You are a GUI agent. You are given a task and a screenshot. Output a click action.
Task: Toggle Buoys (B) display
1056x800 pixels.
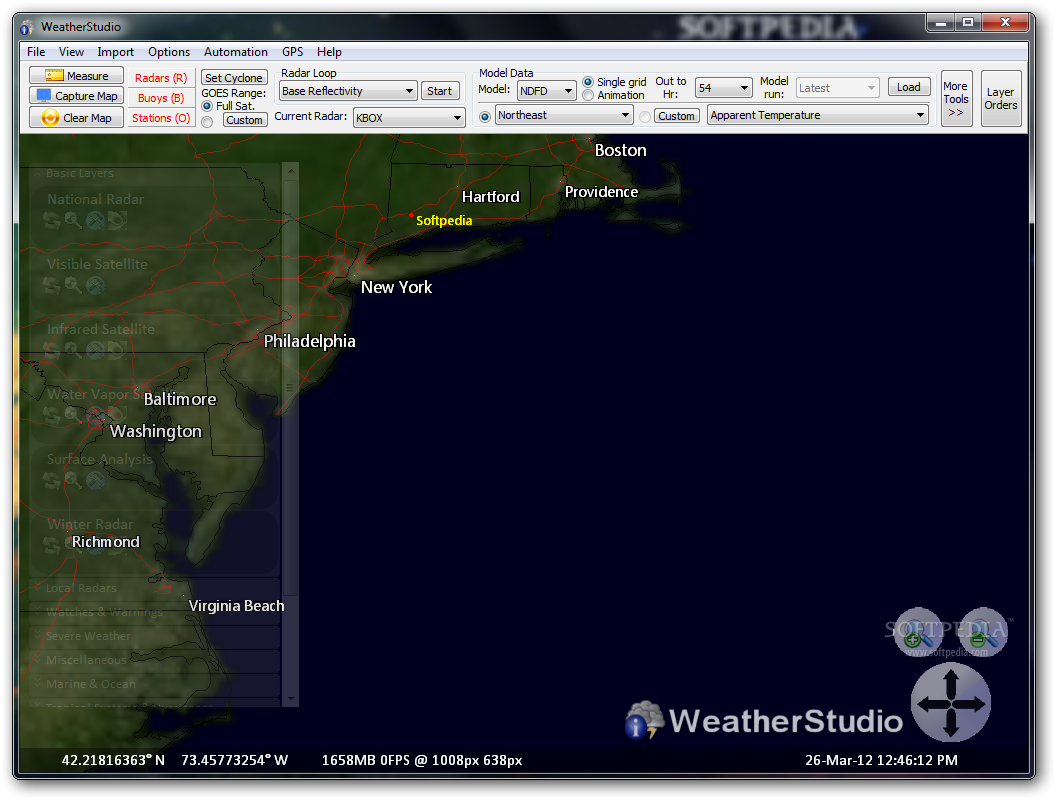(161, 98)
